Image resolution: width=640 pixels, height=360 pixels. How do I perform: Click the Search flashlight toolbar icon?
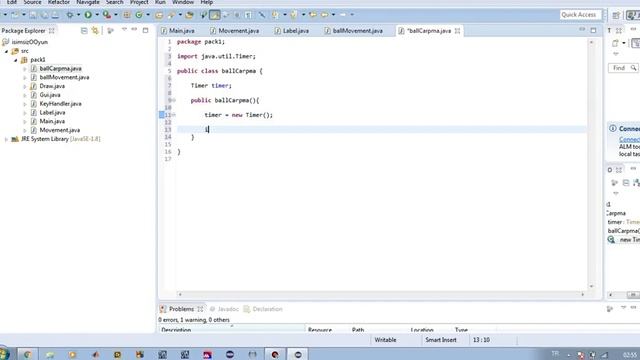[x=171, y=15]
